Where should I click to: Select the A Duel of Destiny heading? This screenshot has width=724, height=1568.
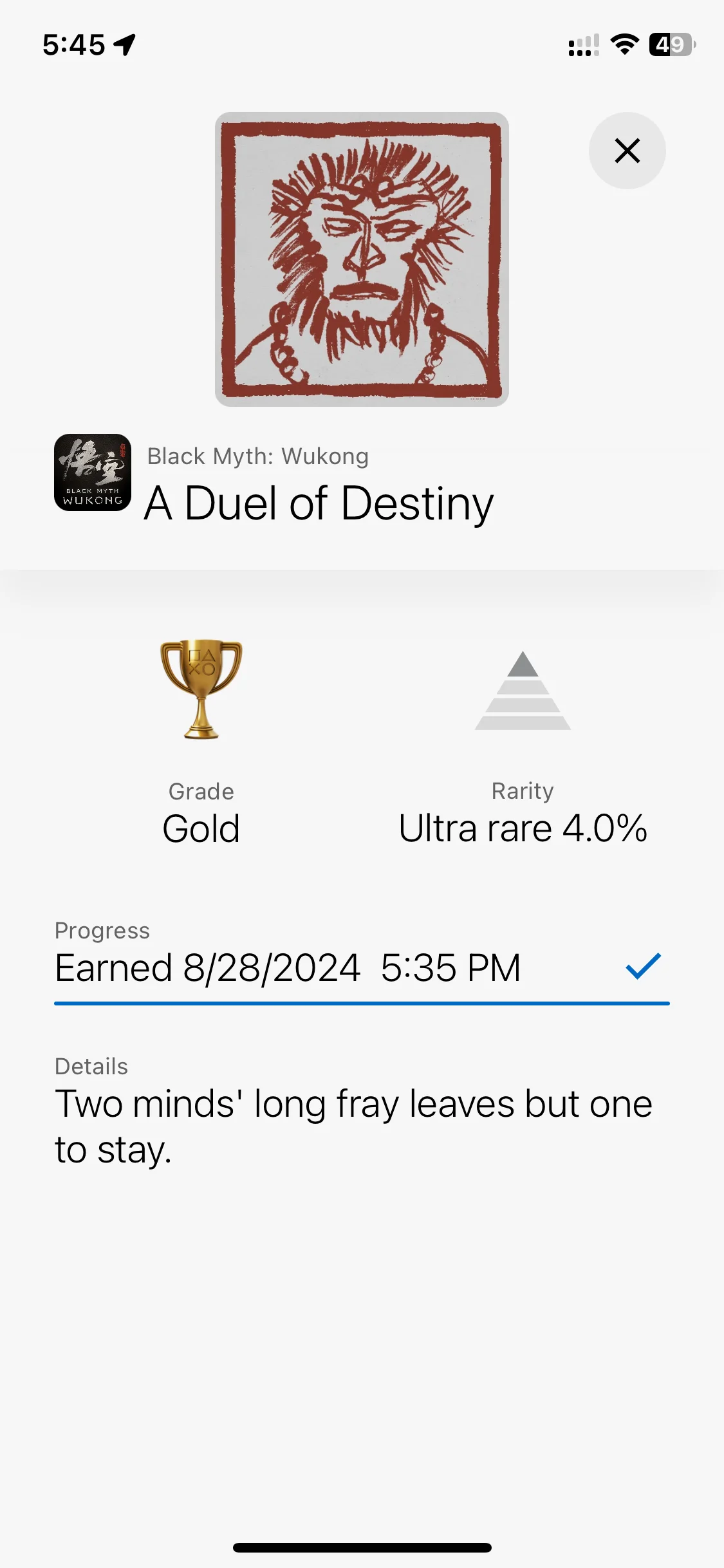(x=319, y=503)
